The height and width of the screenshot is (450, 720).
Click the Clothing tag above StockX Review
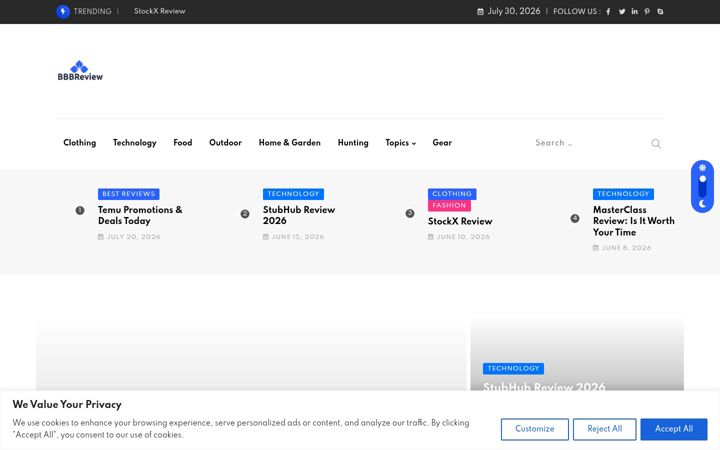(x=452, y=194)
